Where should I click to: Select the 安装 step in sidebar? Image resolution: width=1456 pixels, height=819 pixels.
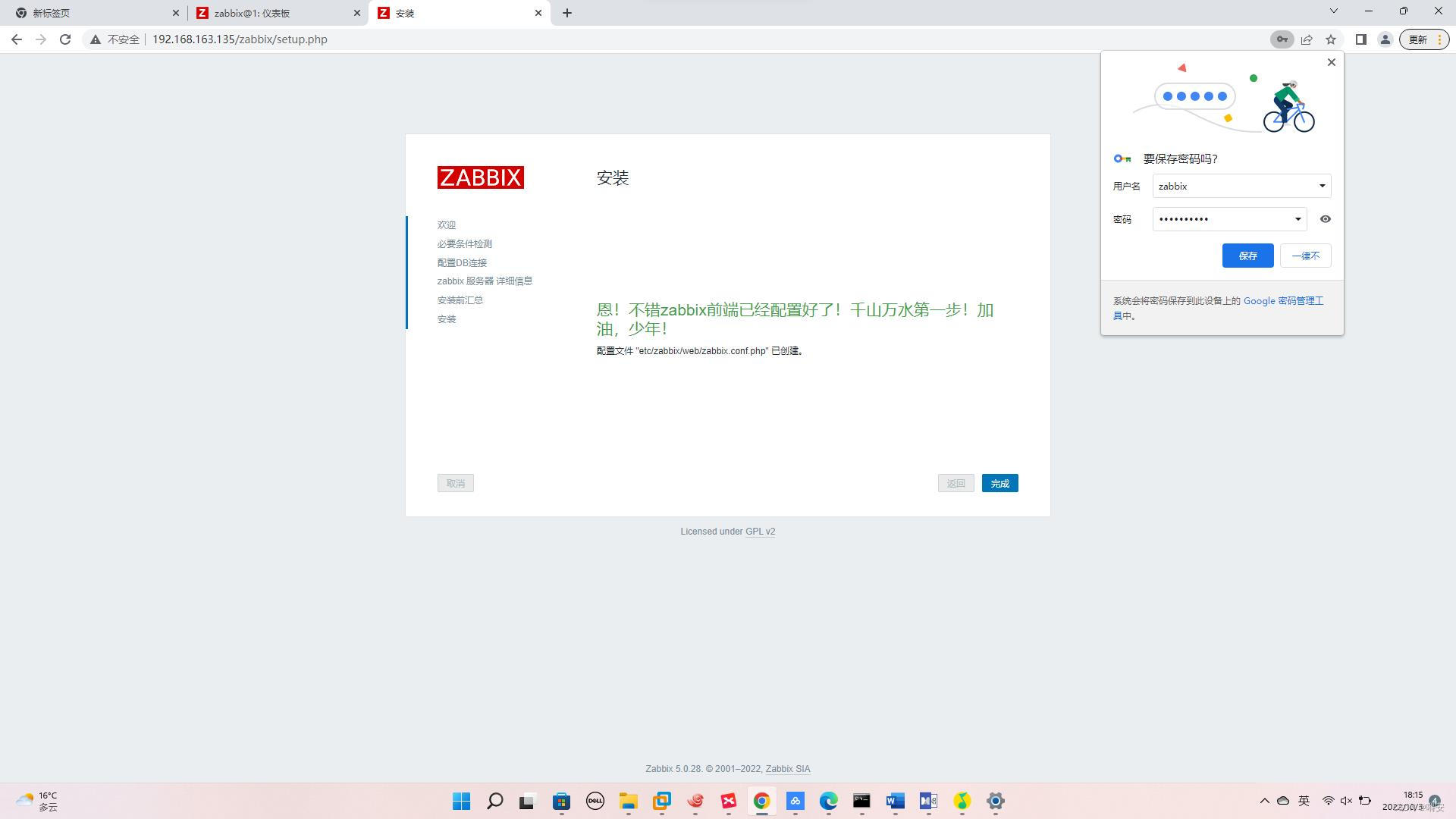pos(447,319)
